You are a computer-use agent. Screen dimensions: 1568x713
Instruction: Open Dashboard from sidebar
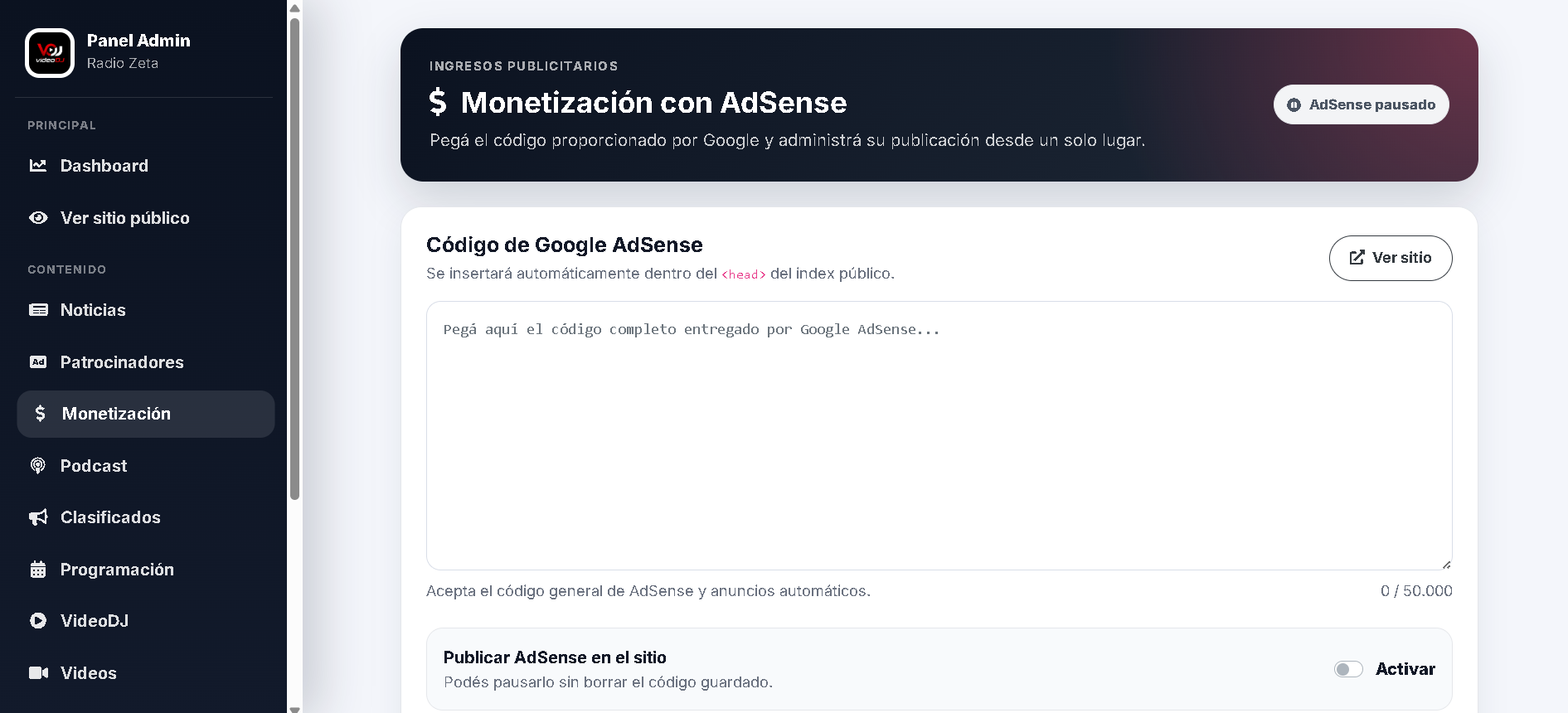(x=145, y=166)
